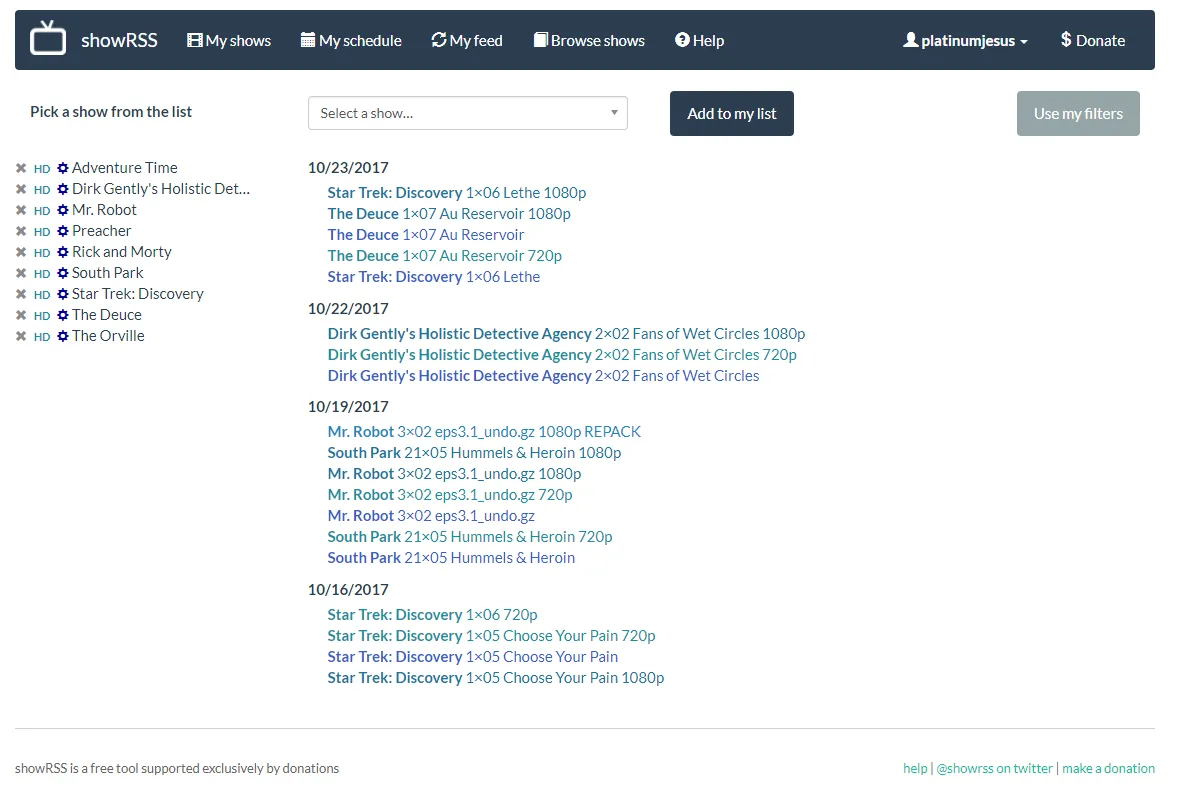This screenshot has height=795, width=1192.
Task: Click make a donation footer link
Action: pyautogui.click(x=1108, y=768)
